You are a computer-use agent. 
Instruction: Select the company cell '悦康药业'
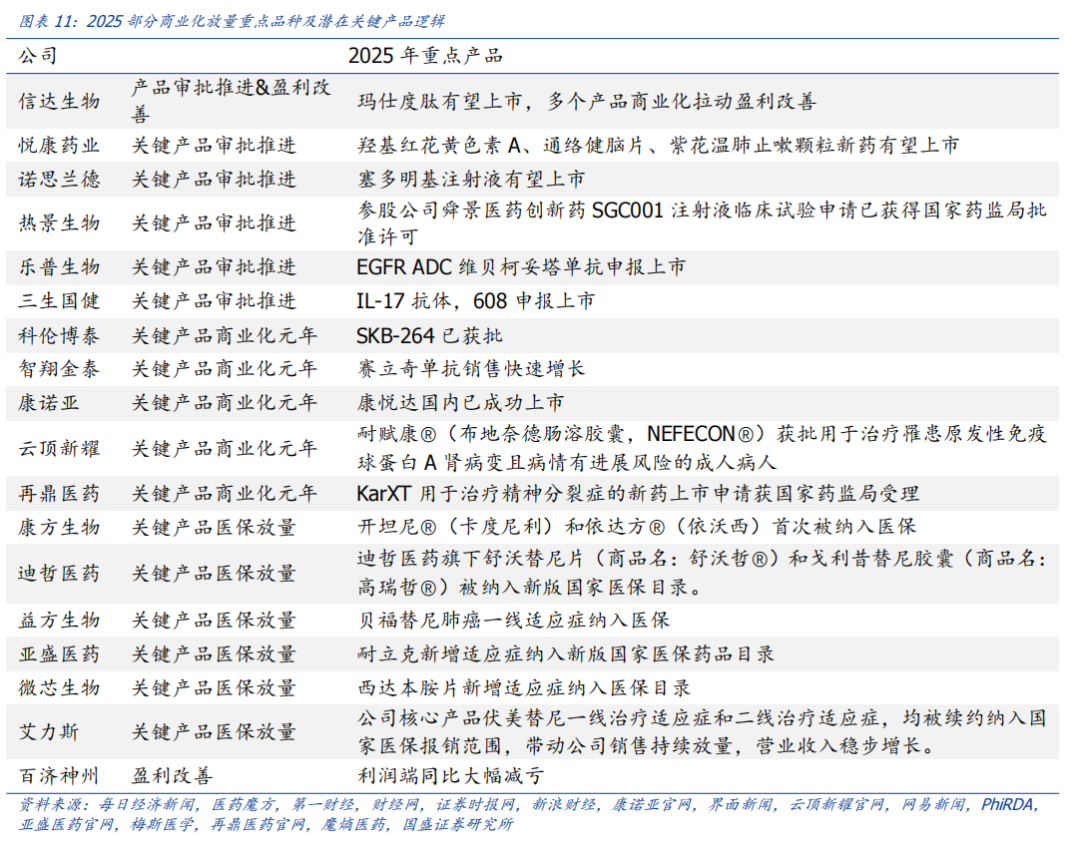coord(59,145)
